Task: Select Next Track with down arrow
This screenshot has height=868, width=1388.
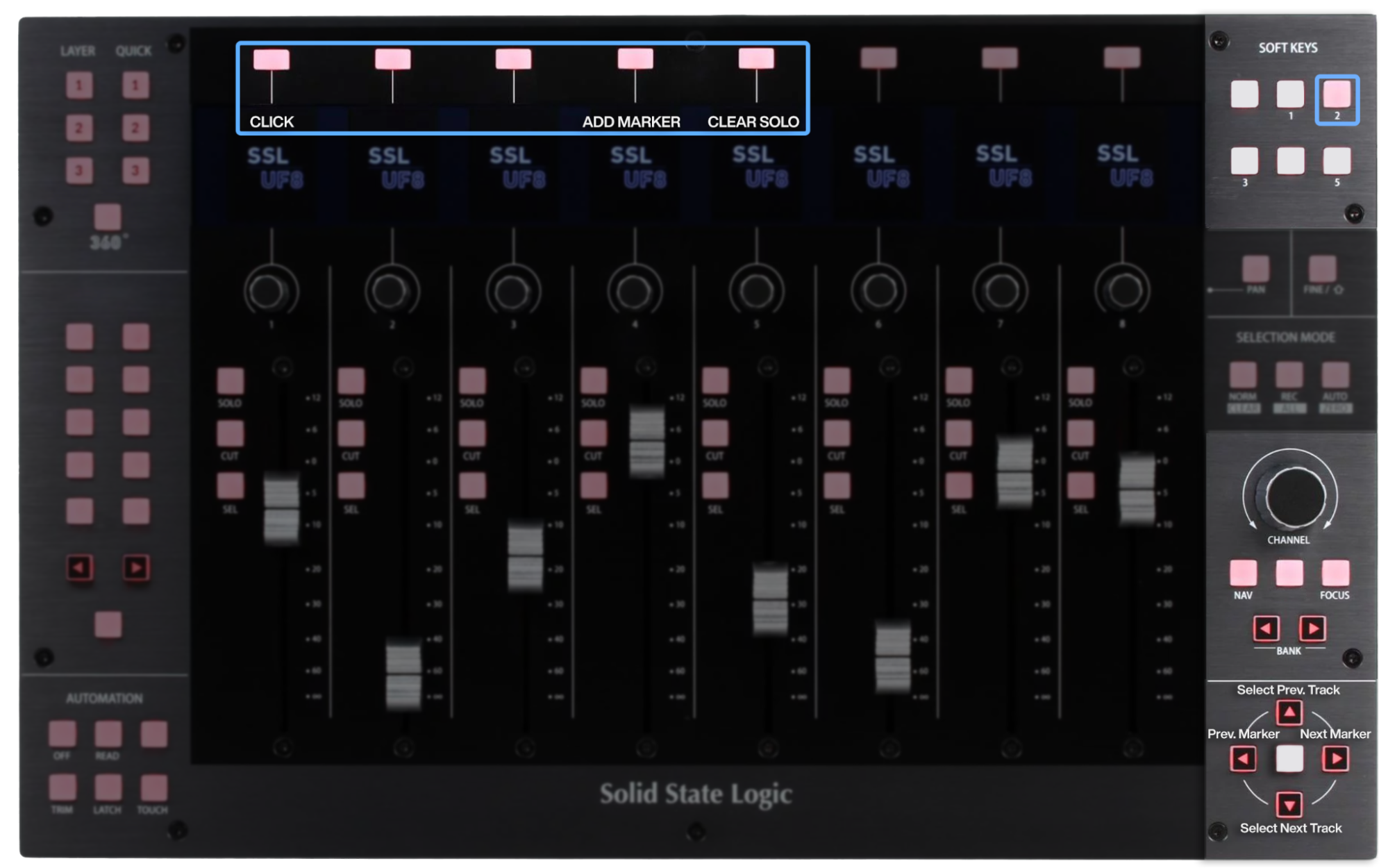Action: click(x=1289, y=805)
